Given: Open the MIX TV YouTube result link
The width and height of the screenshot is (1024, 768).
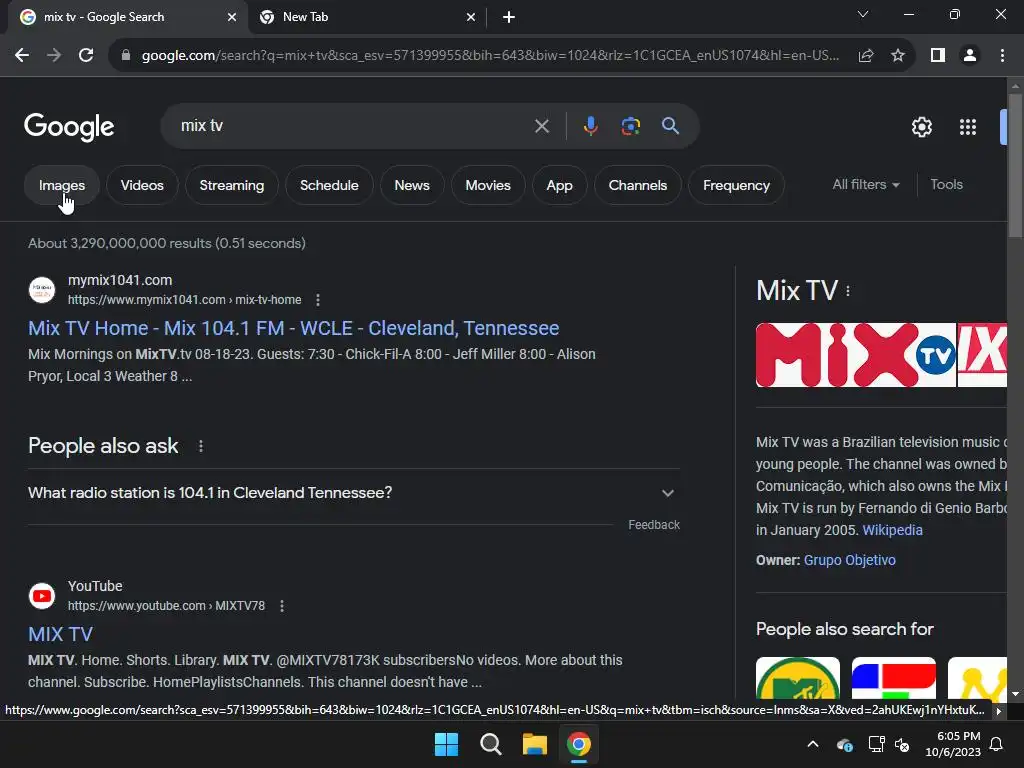Looking at the screenshot, I should pyautogui.click(x=61, y=635).
